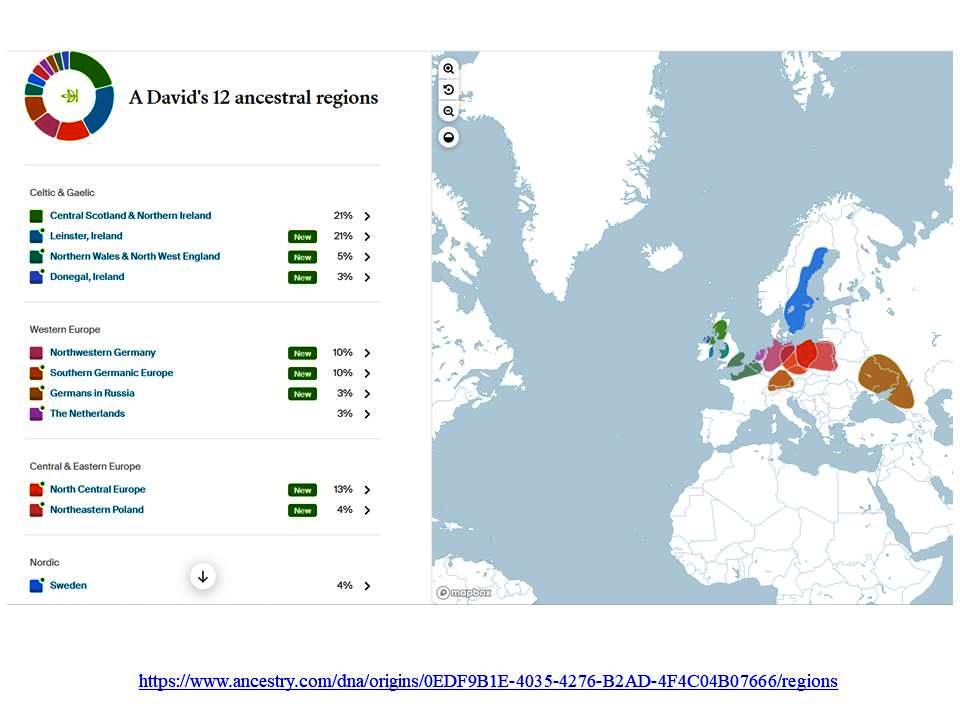Open the ancestry.com origins URL
Screen dimensions: 960x720
tap(488, 682)
